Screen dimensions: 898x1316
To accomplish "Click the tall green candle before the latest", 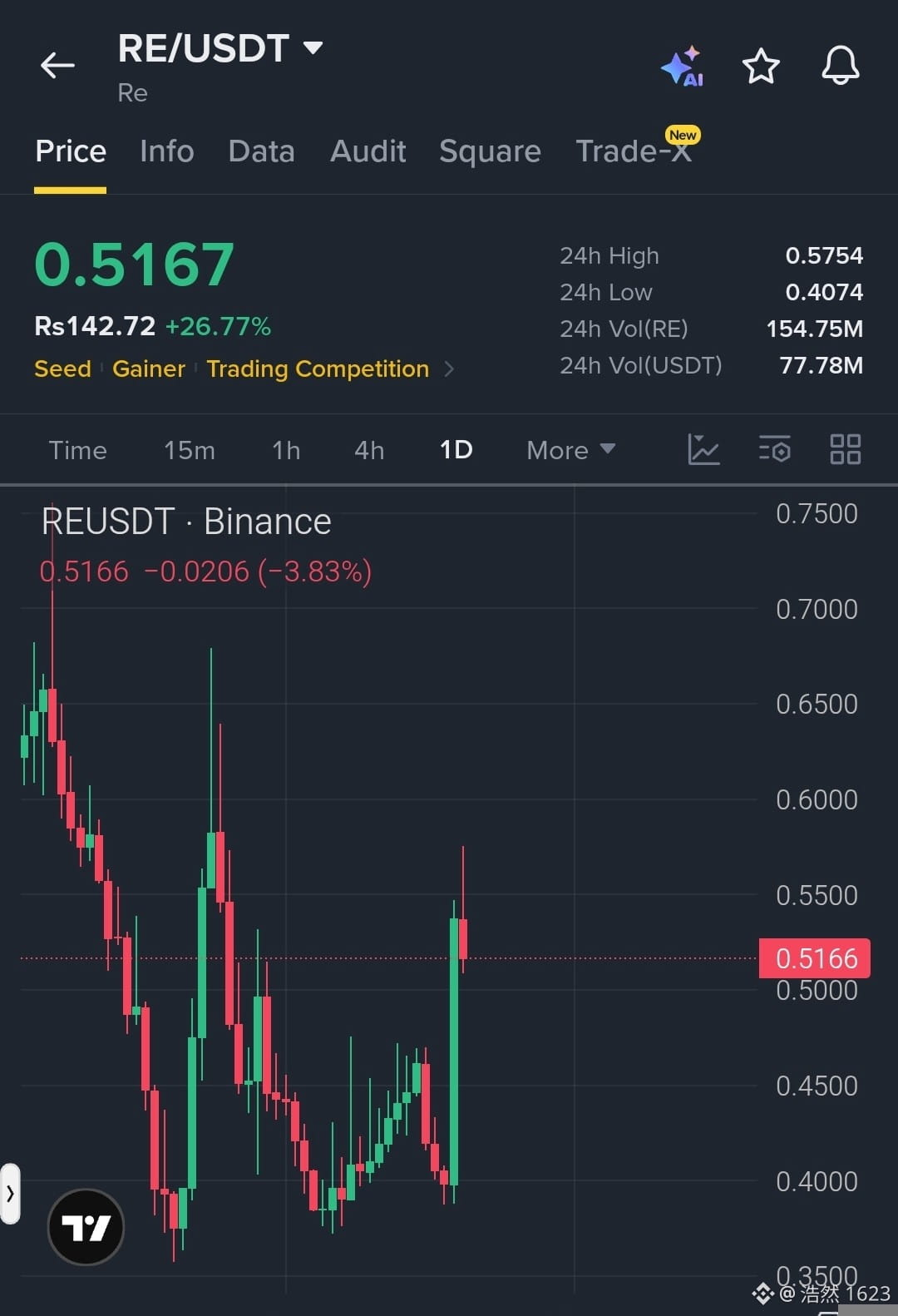I will tap(454, 1051).
